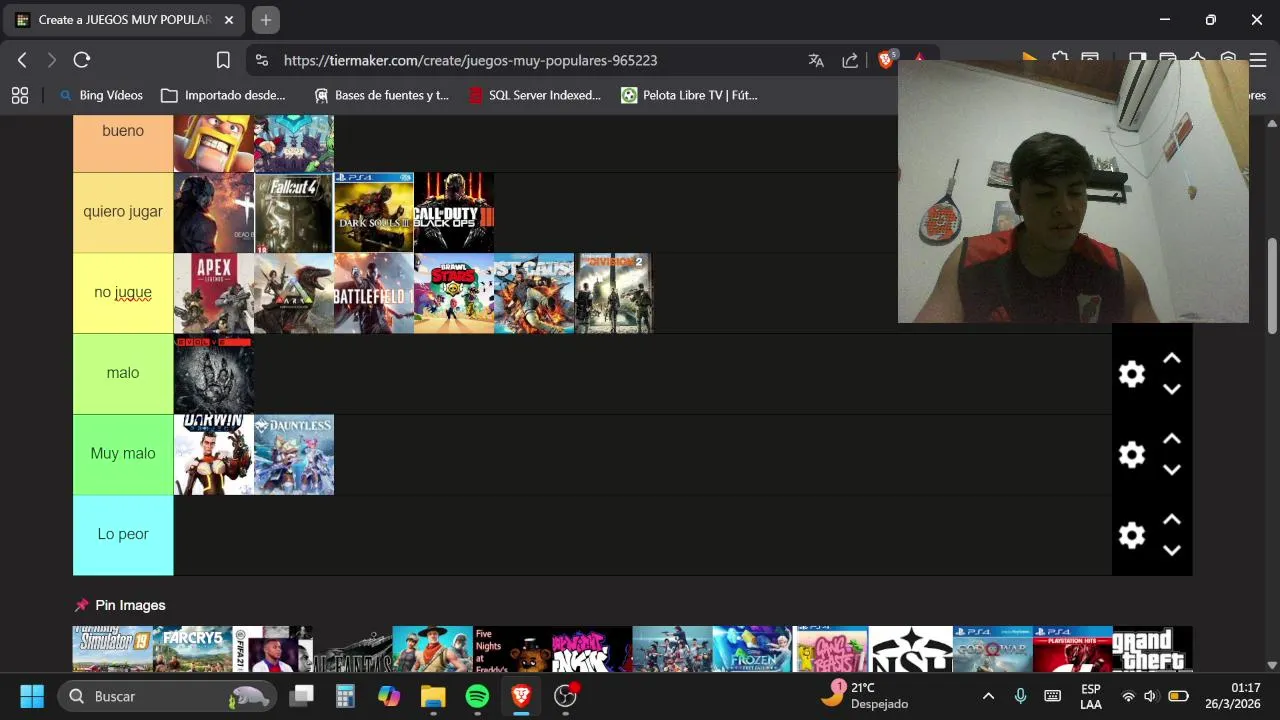Select The Division 2 cover

pyautogui.click(x=613, y=293)
